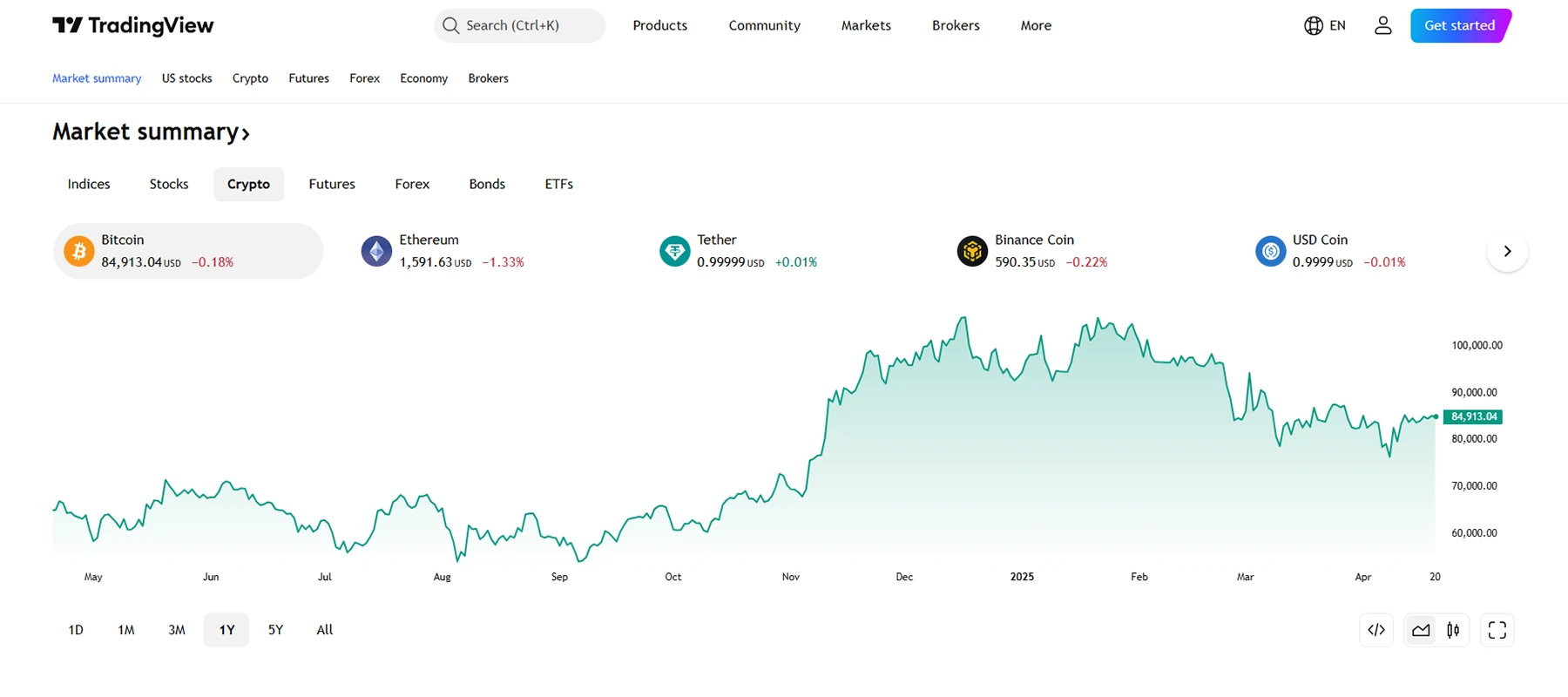Open Crypto sub-navigation link
Image resolution: width=1568 pixels, height=697 pixels.
tap(250, 78)
